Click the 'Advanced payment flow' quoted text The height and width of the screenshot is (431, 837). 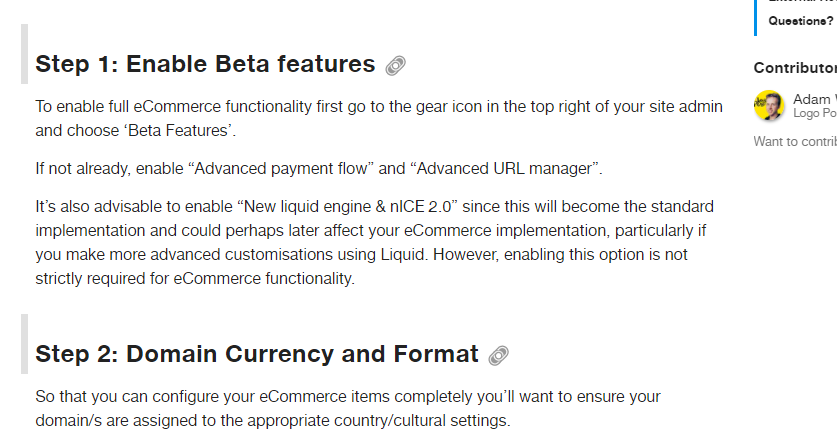click(x=281, y=169)
